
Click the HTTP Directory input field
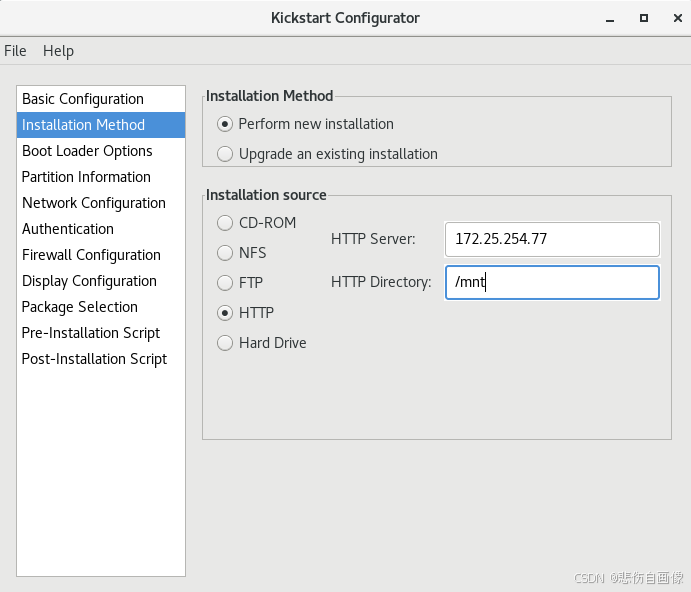coord(552,283)
